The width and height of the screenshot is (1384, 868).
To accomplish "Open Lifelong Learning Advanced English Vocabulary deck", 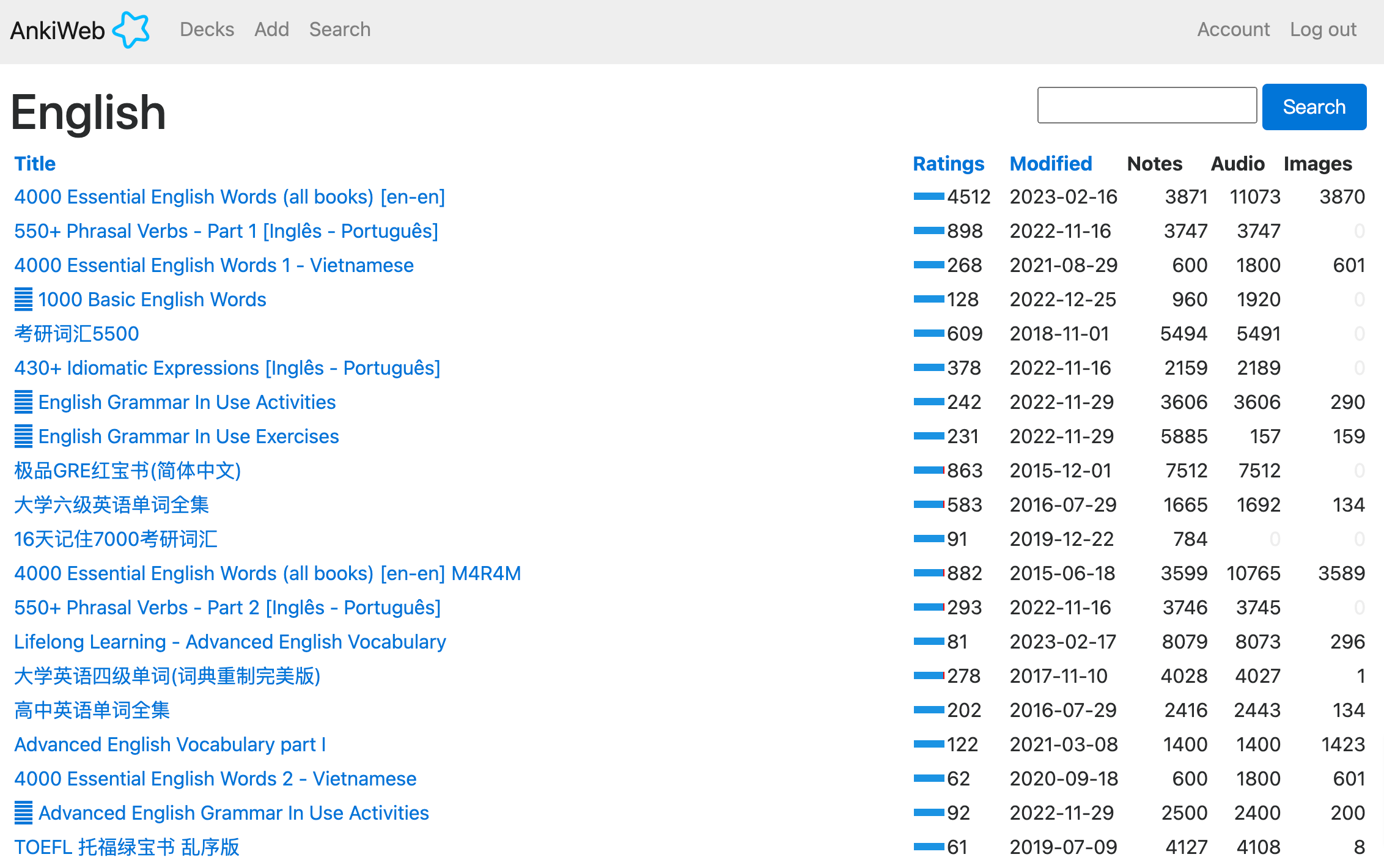I will (x=230, y=642).
